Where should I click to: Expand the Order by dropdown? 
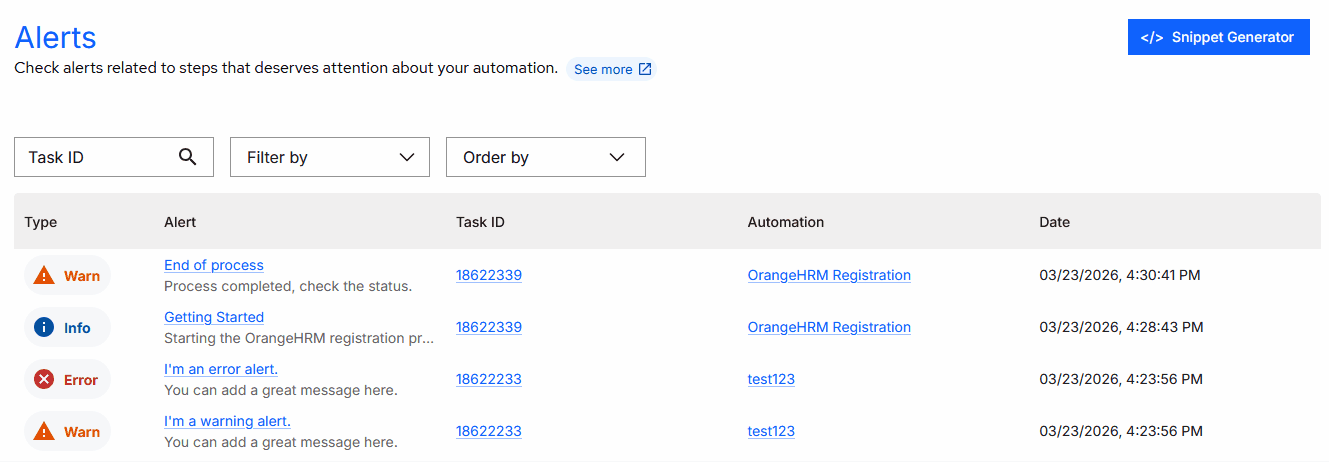click(x=545, y=157)
